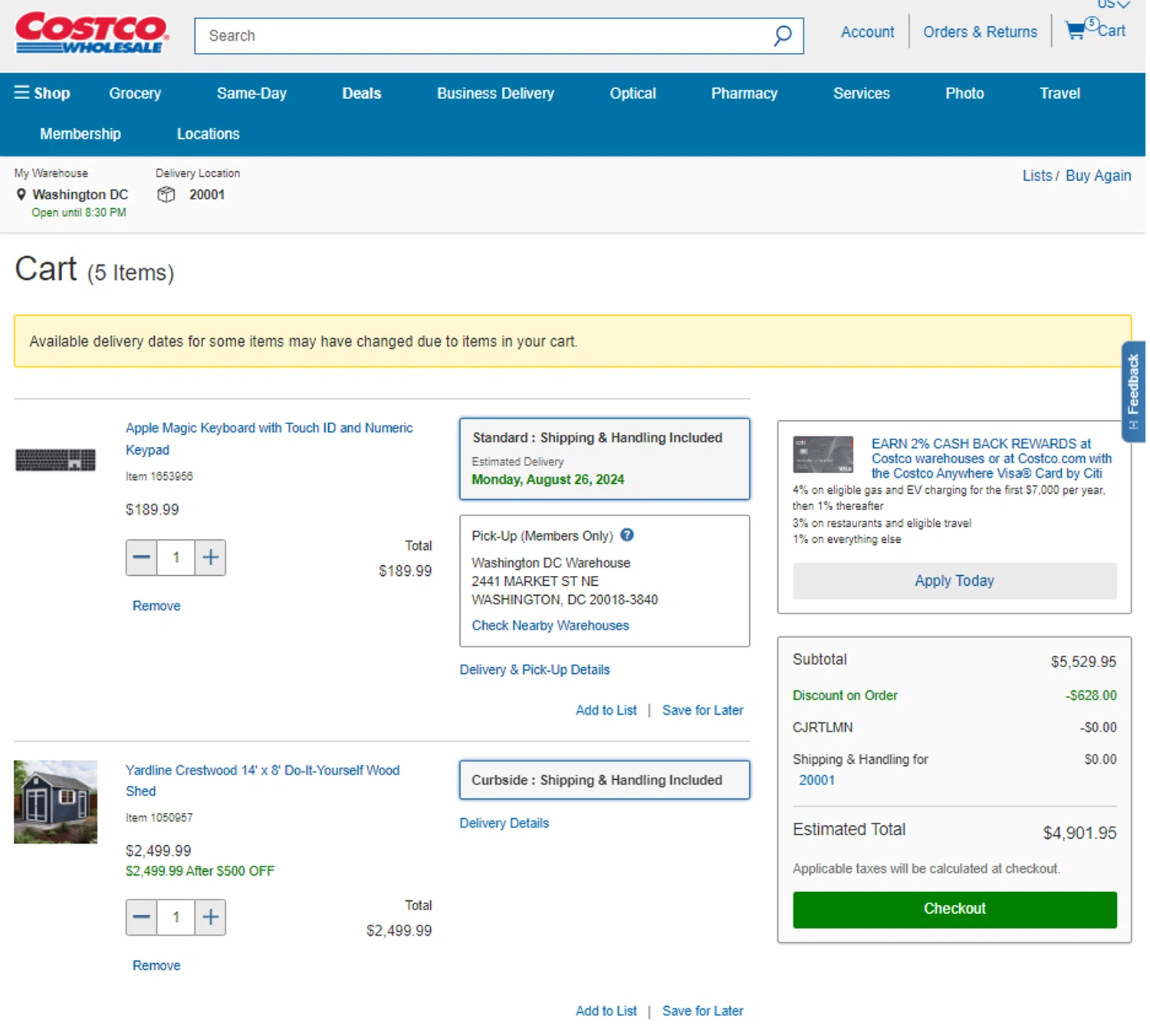Click the Discount on Order line

pyautogui.click(x=954, y=696)
